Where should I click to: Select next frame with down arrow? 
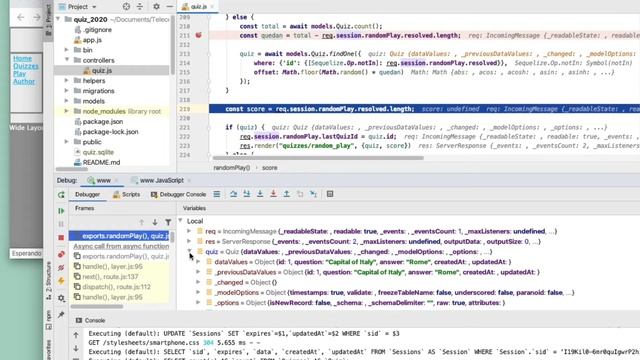click(x=155, y=222)
